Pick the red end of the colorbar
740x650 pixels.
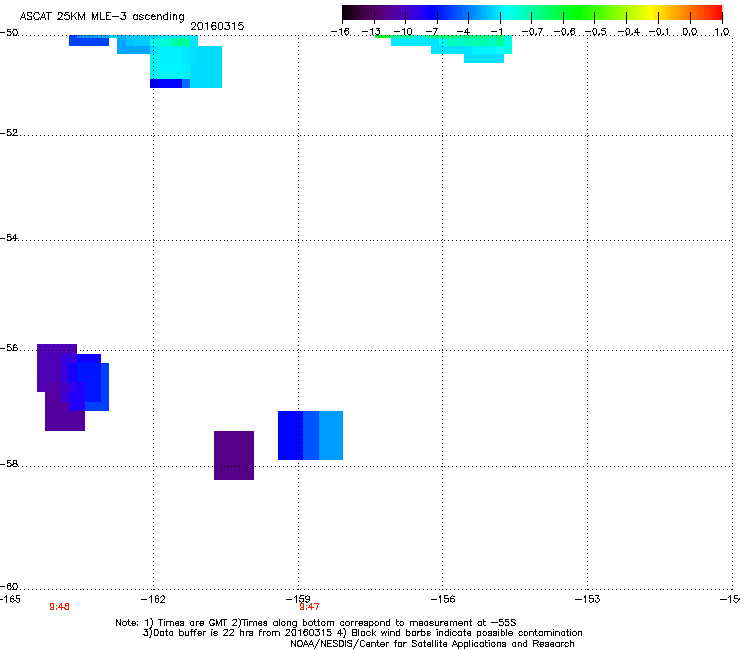[x=715, y=12]
